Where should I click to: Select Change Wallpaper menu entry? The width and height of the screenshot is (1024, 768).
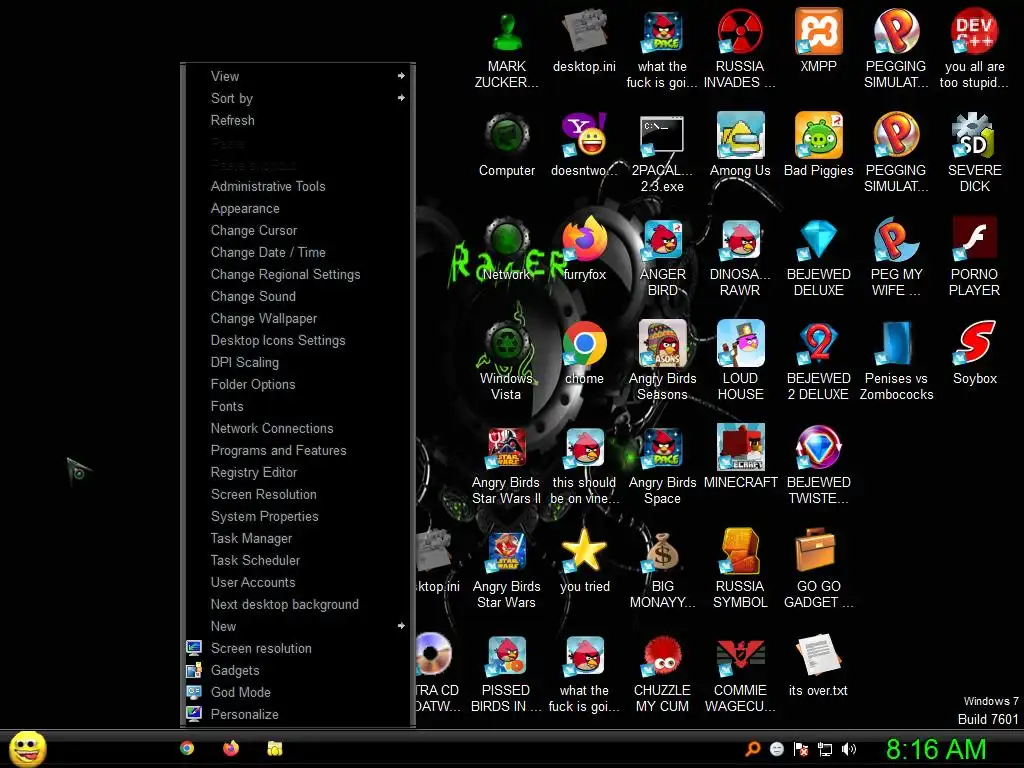[301, 318]
